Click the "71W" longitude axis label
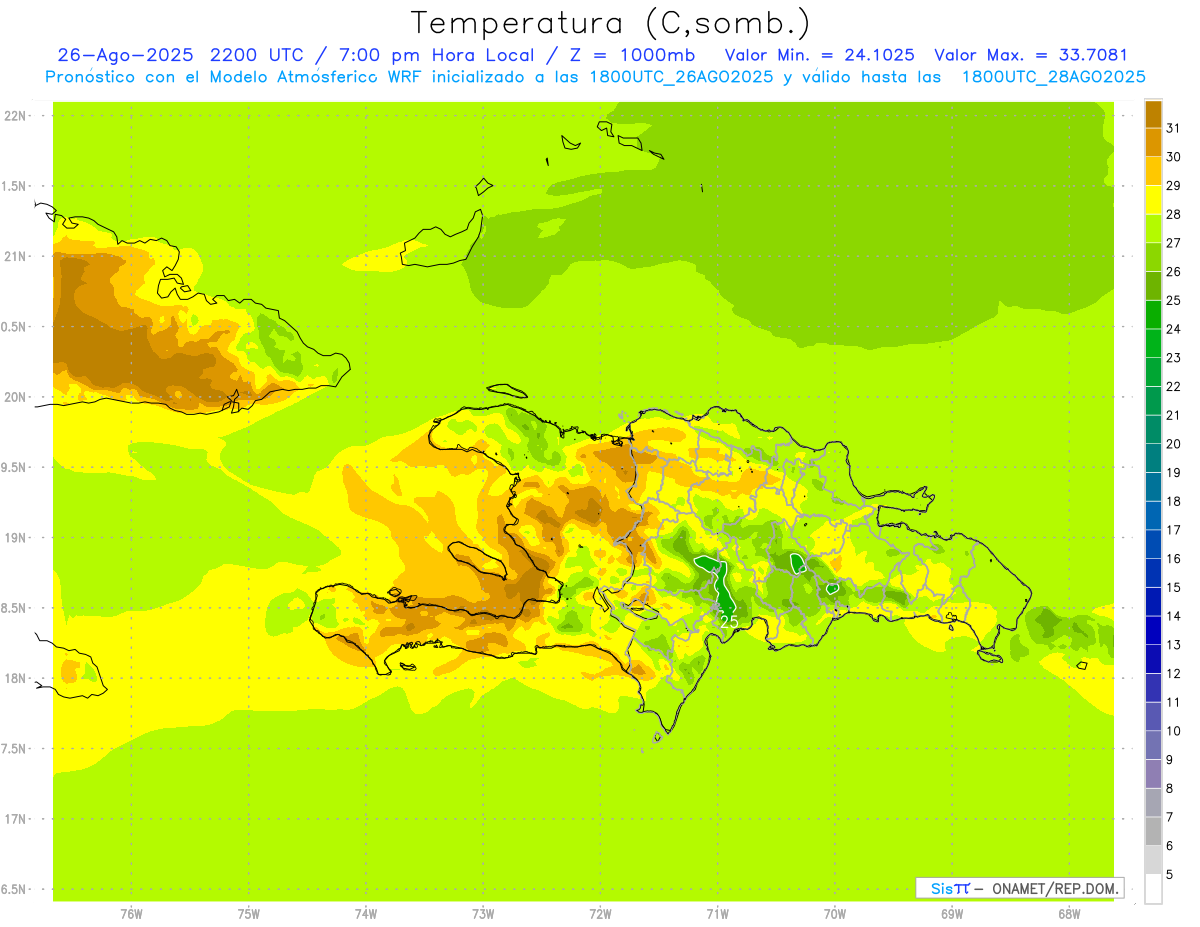Screen dimensions: 1200x927 point(717,914)
